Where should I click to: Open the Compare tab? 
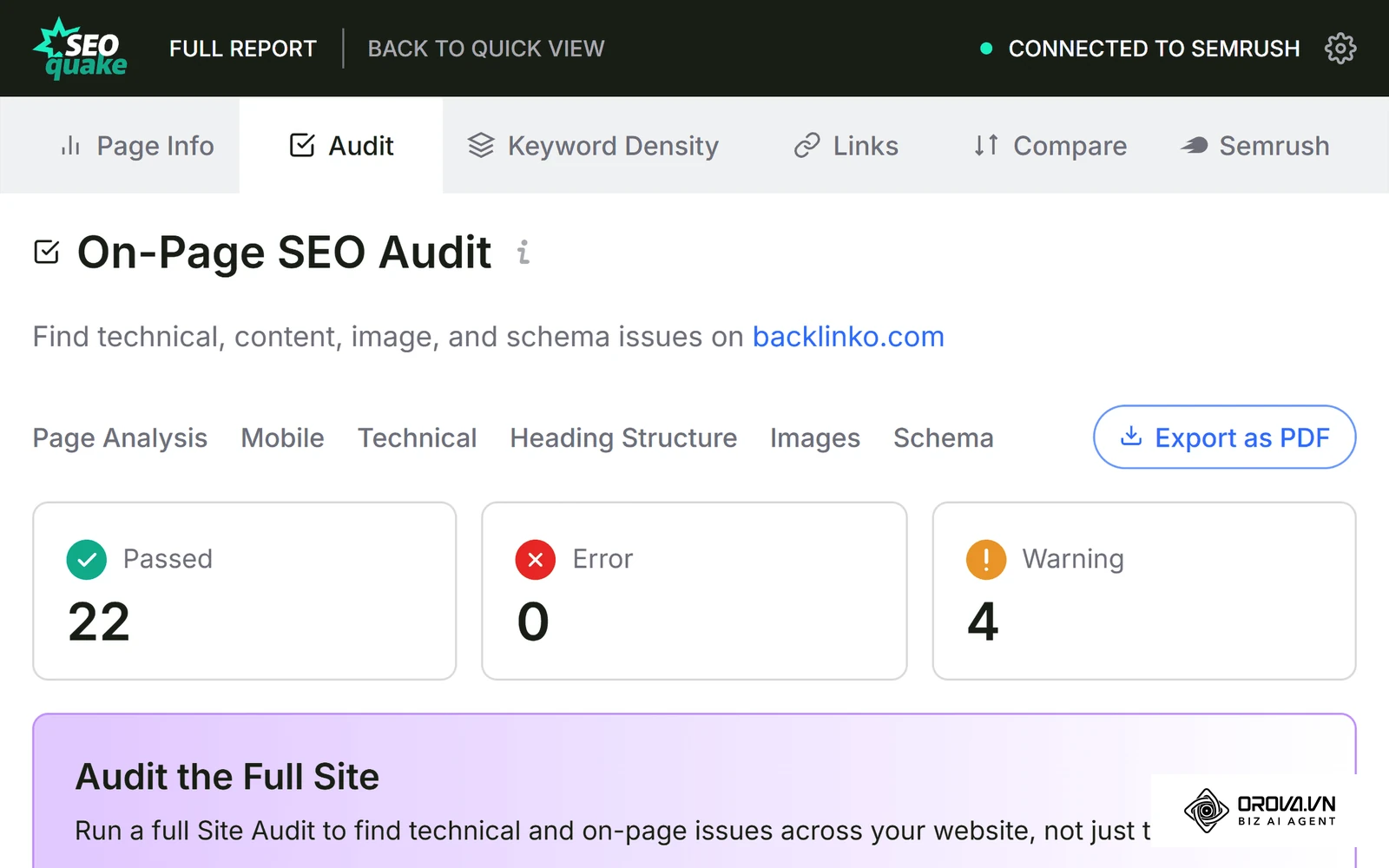pos(1050,146)
